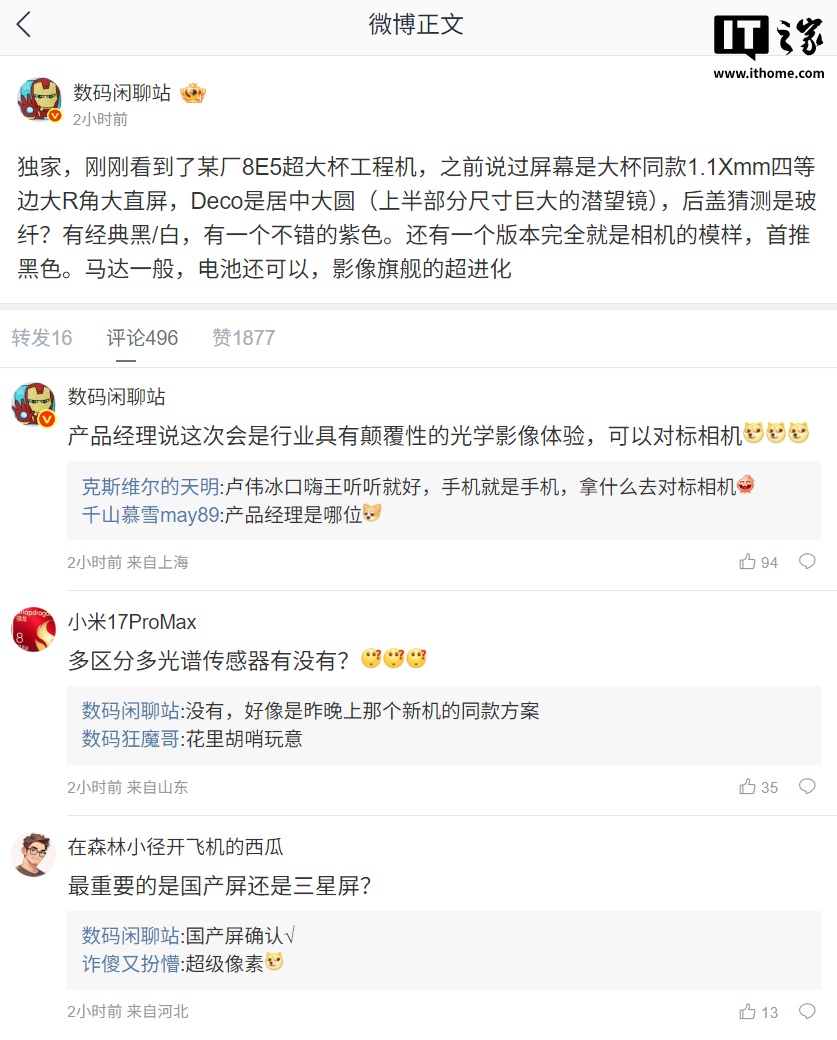837x1040 pixels.
Task: Open 数码闲聊站 post author avatar
Action: 39,100
